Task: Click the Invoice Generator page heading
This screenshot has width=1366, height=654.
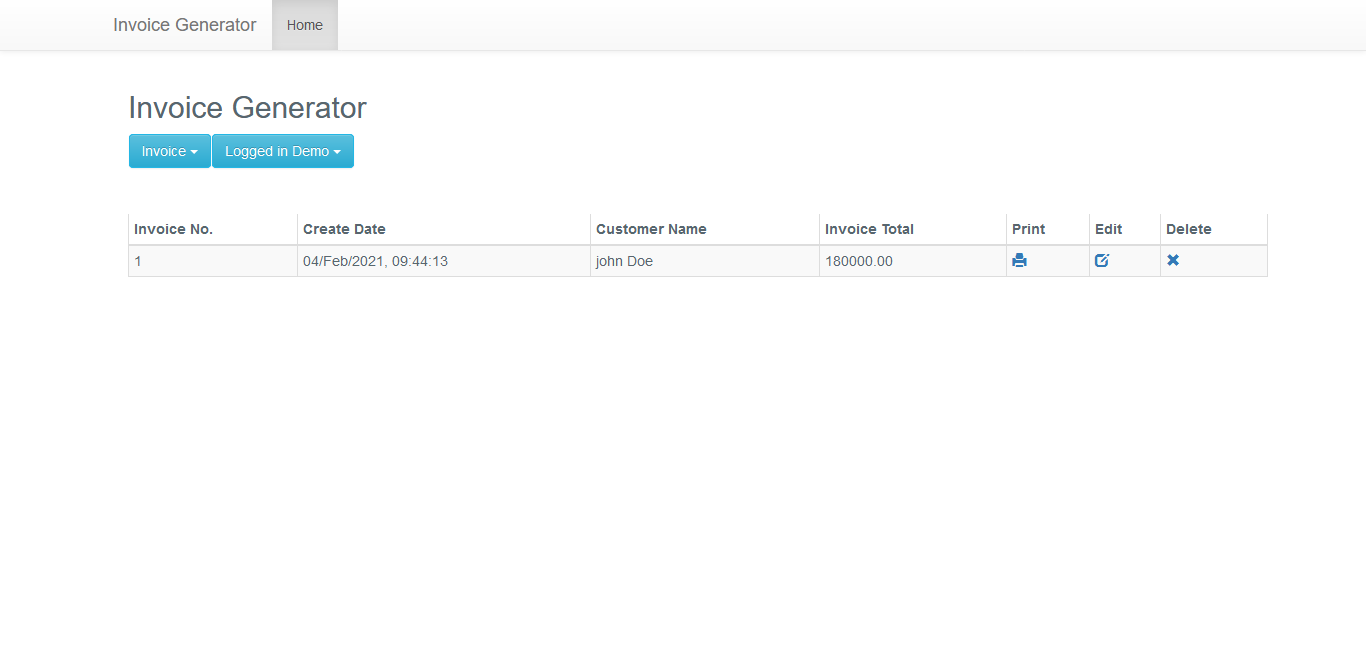Action: [x=248, y=108]
